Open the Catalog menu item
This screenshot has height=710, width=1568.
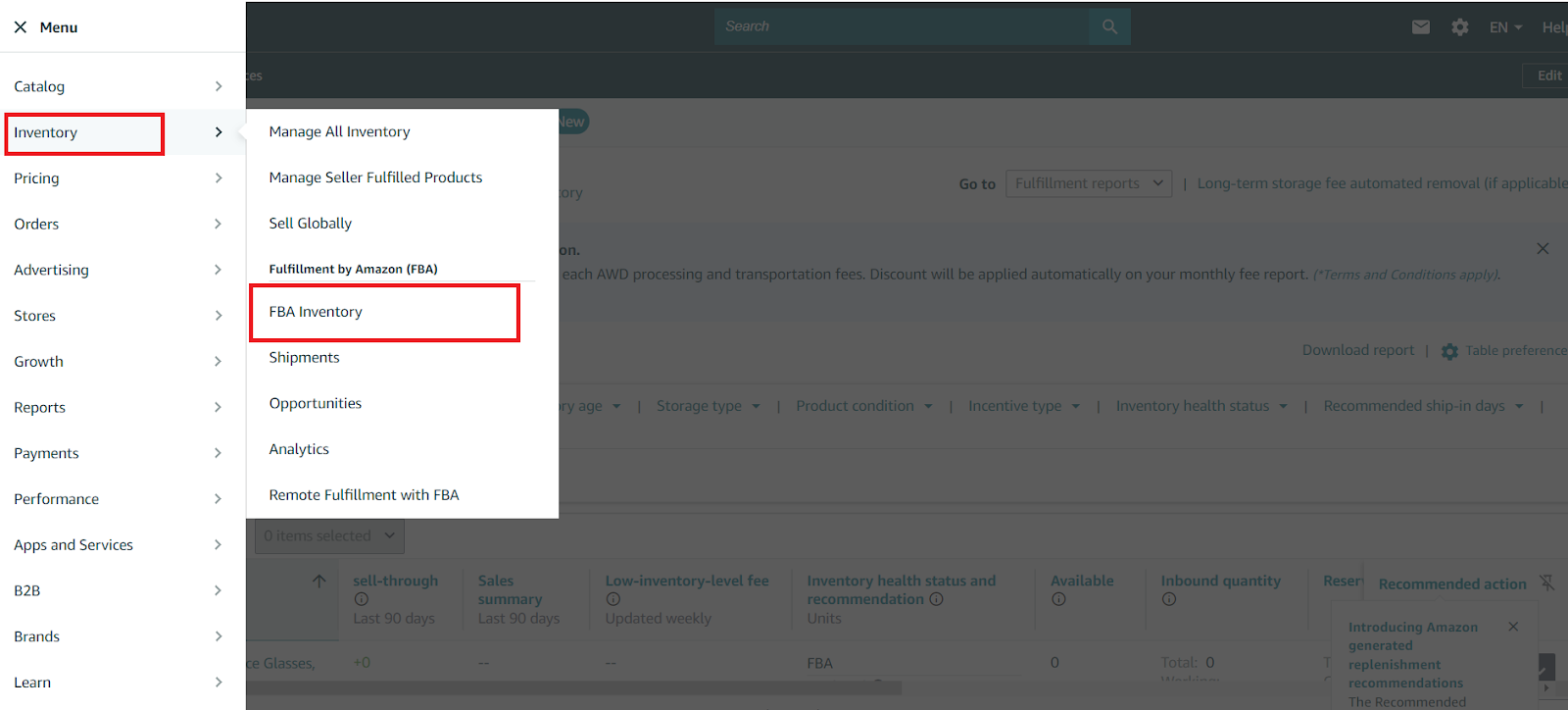point(39,86)
